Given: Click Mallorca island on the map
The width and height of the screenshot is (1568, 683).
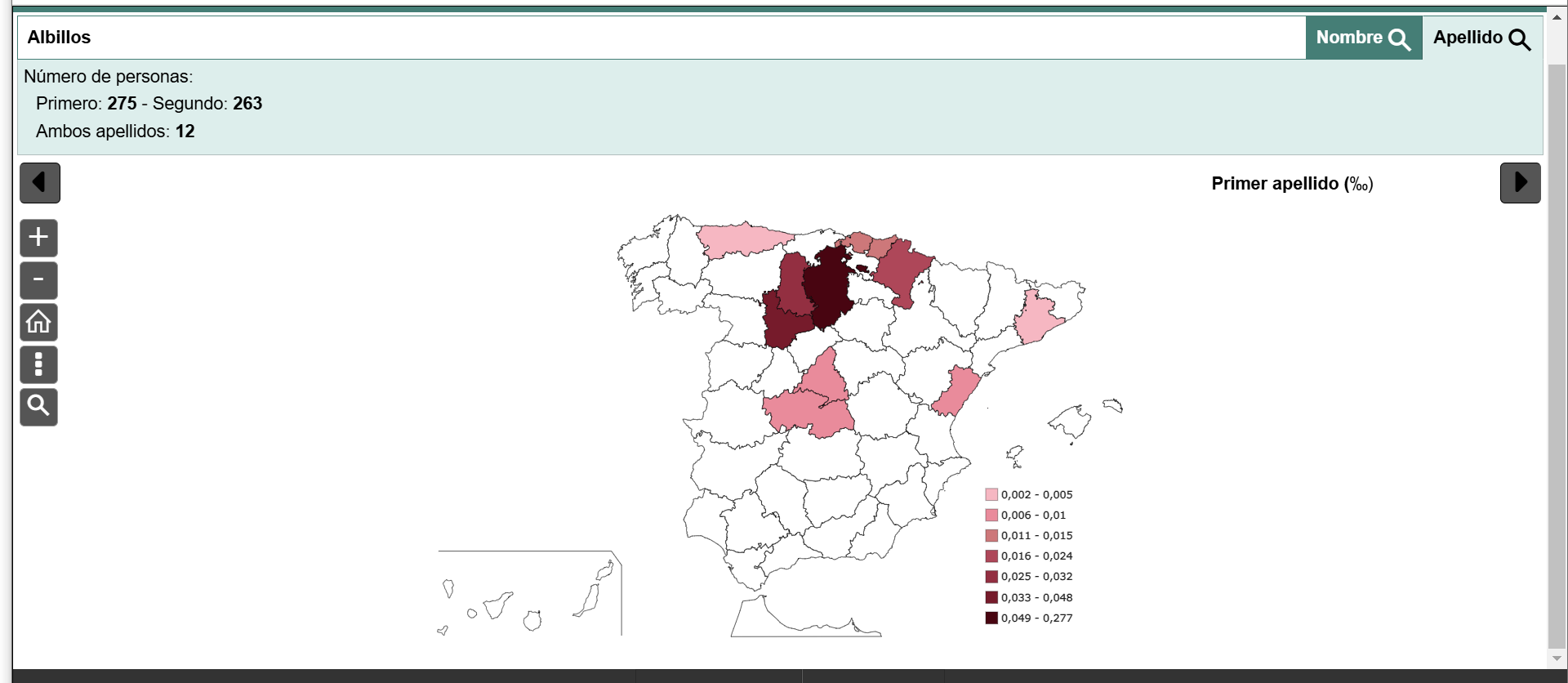Looking at the screenshot, I should pos(1070,422).
